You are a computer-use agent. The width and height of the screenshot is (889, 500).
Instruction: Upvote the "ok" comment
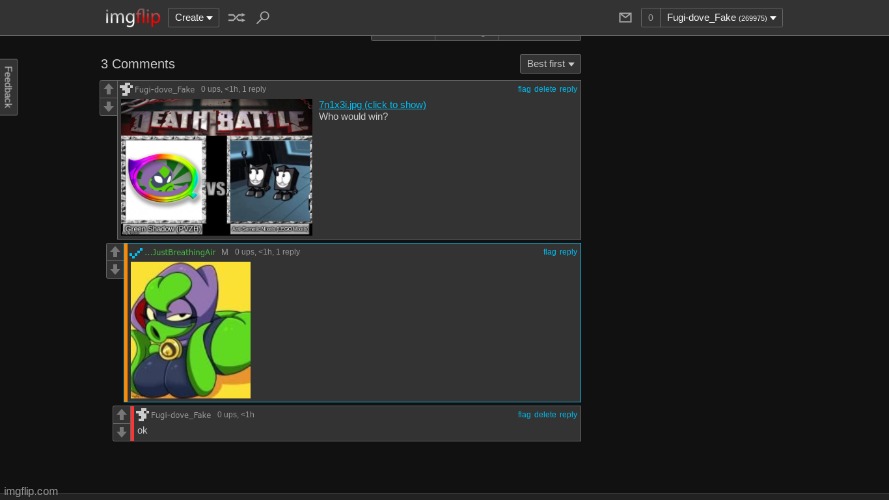click(x=121, y=415)
